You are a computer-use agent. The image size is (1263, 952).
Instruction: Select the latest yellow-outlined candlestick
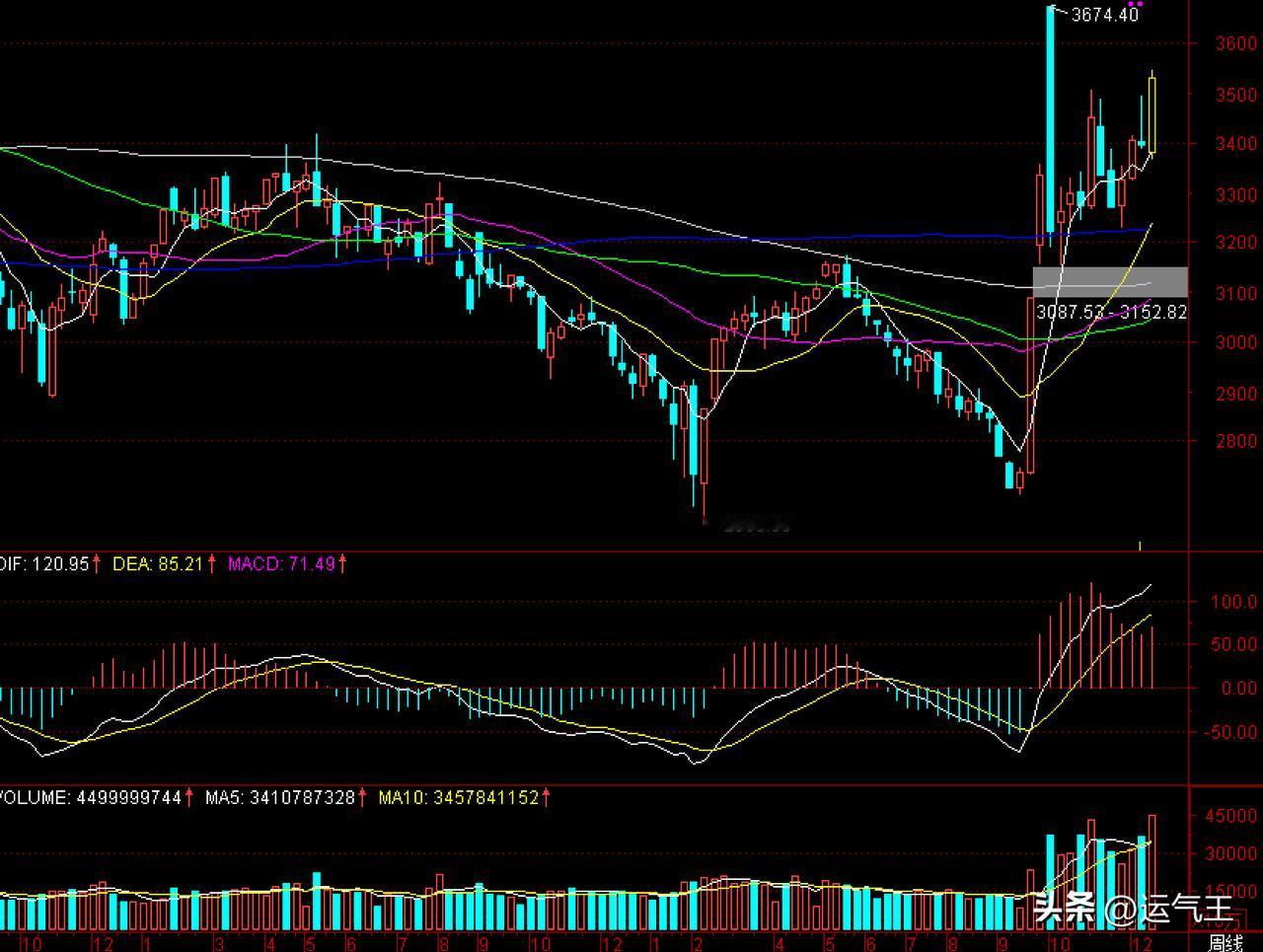point(1152,113)
